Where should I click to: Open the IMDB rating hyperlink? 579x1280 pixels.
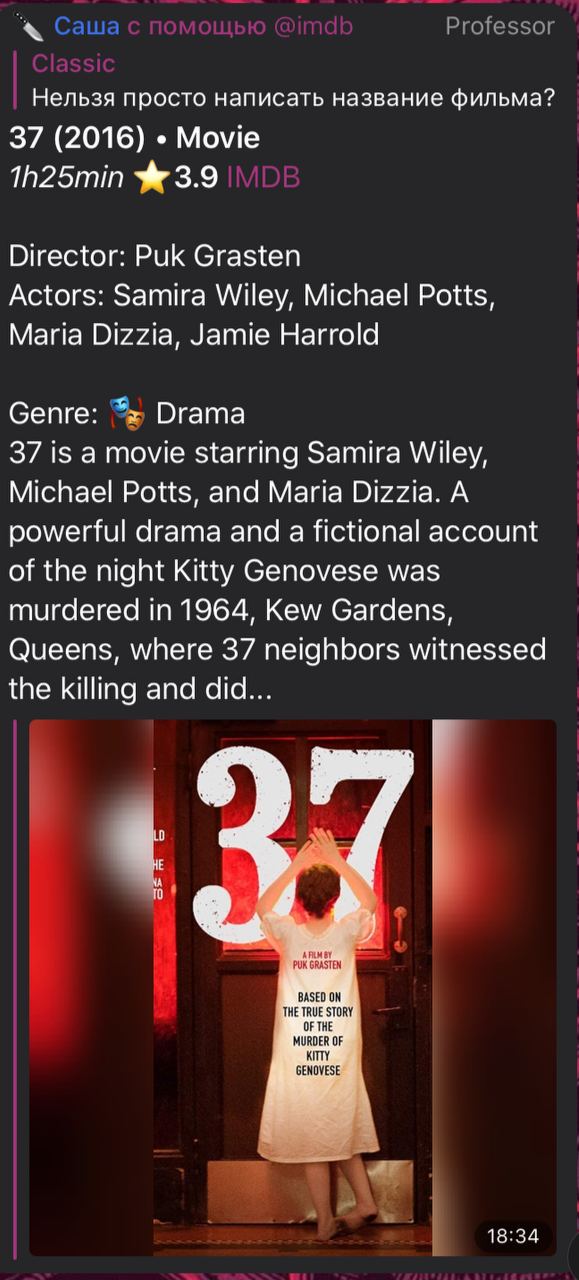click(x=263, y=178)
